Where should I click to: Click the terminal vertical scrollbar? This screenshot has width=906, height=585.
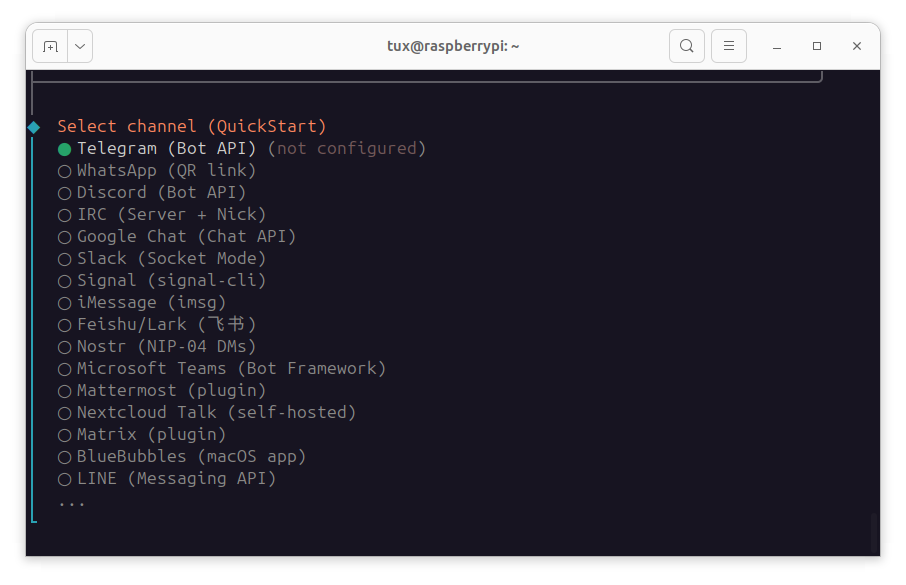874,532
